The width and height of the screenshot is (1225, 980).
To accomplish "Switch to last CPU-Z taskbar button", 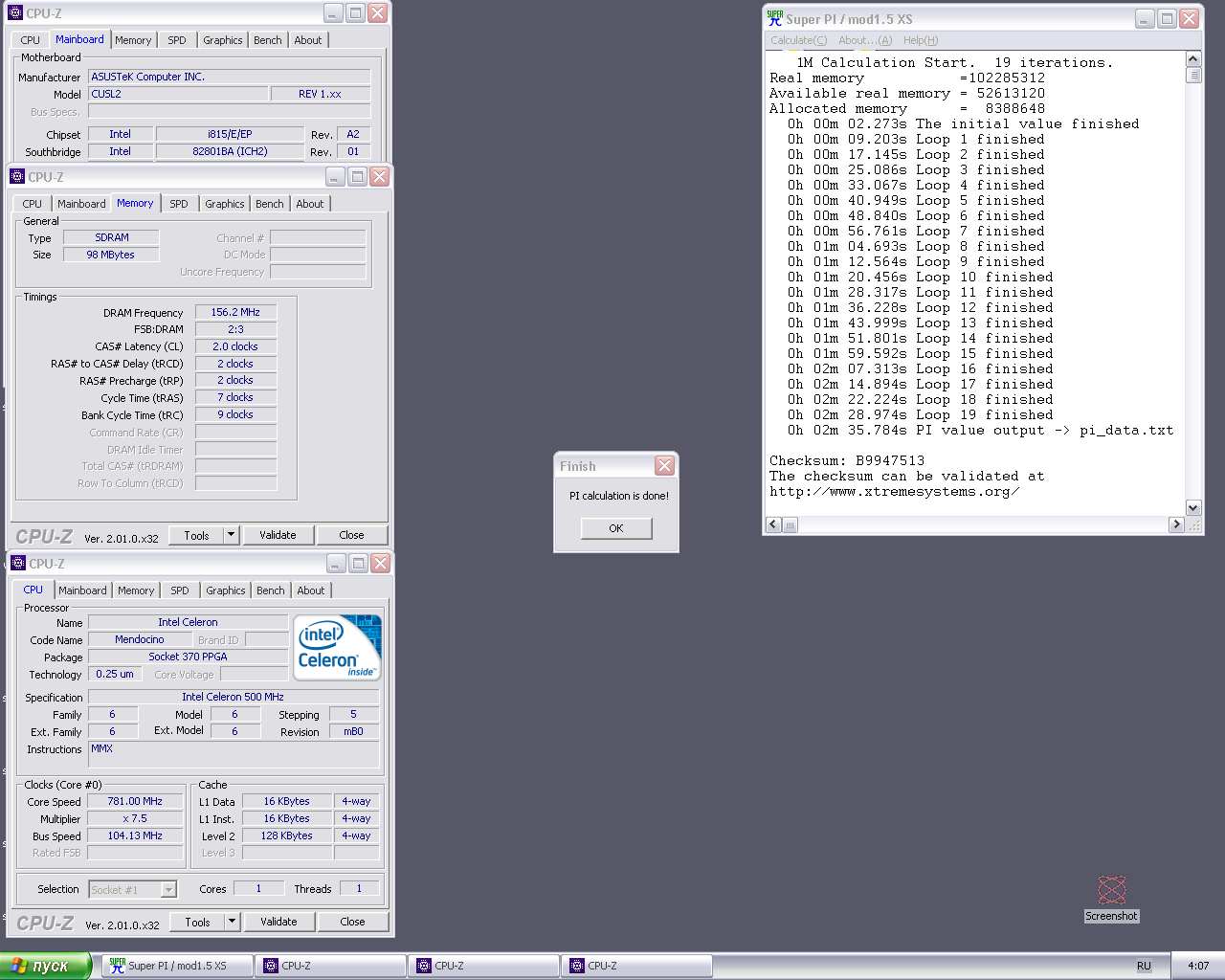I will (x=636, y=966).
